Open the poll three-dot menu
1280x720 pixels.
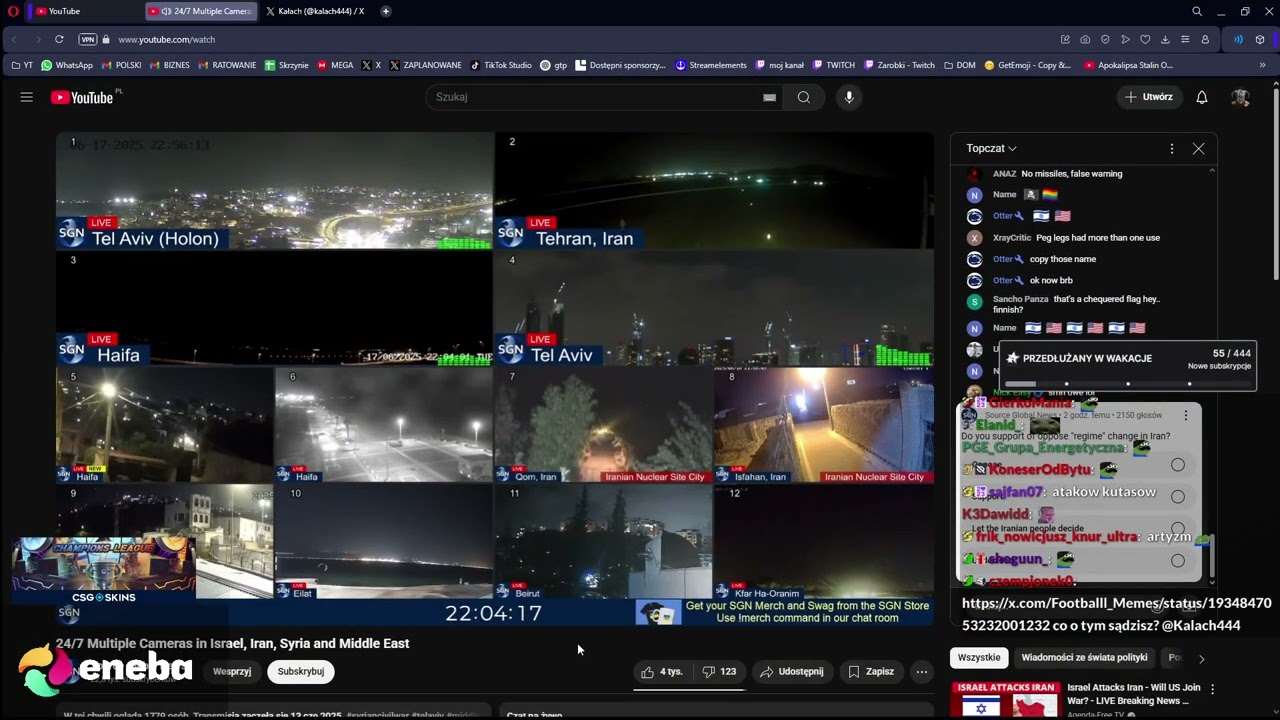1186,415
